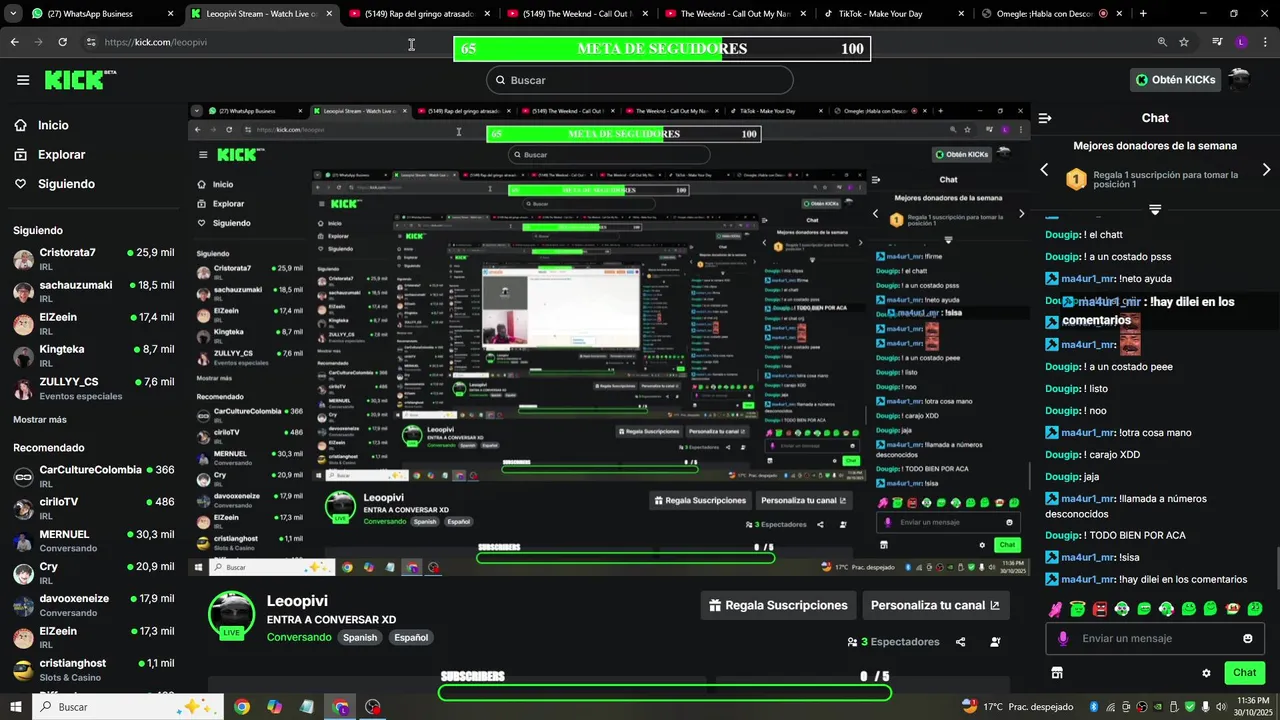Send the pink clapping hands emote

pyautogui.click(x=1056, y=608)
